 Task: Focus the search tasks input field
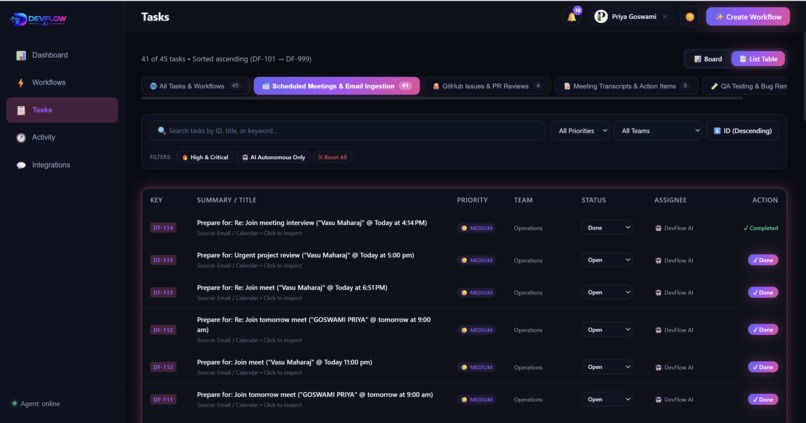tap(347, 131)
